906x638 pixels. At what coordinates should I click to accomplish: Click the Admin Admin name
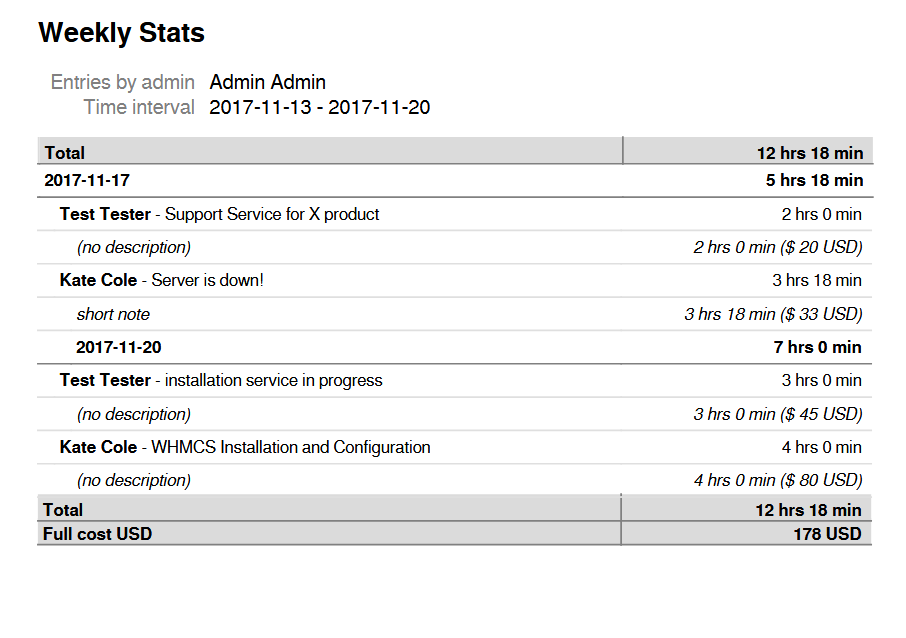[x=267, y=82]
